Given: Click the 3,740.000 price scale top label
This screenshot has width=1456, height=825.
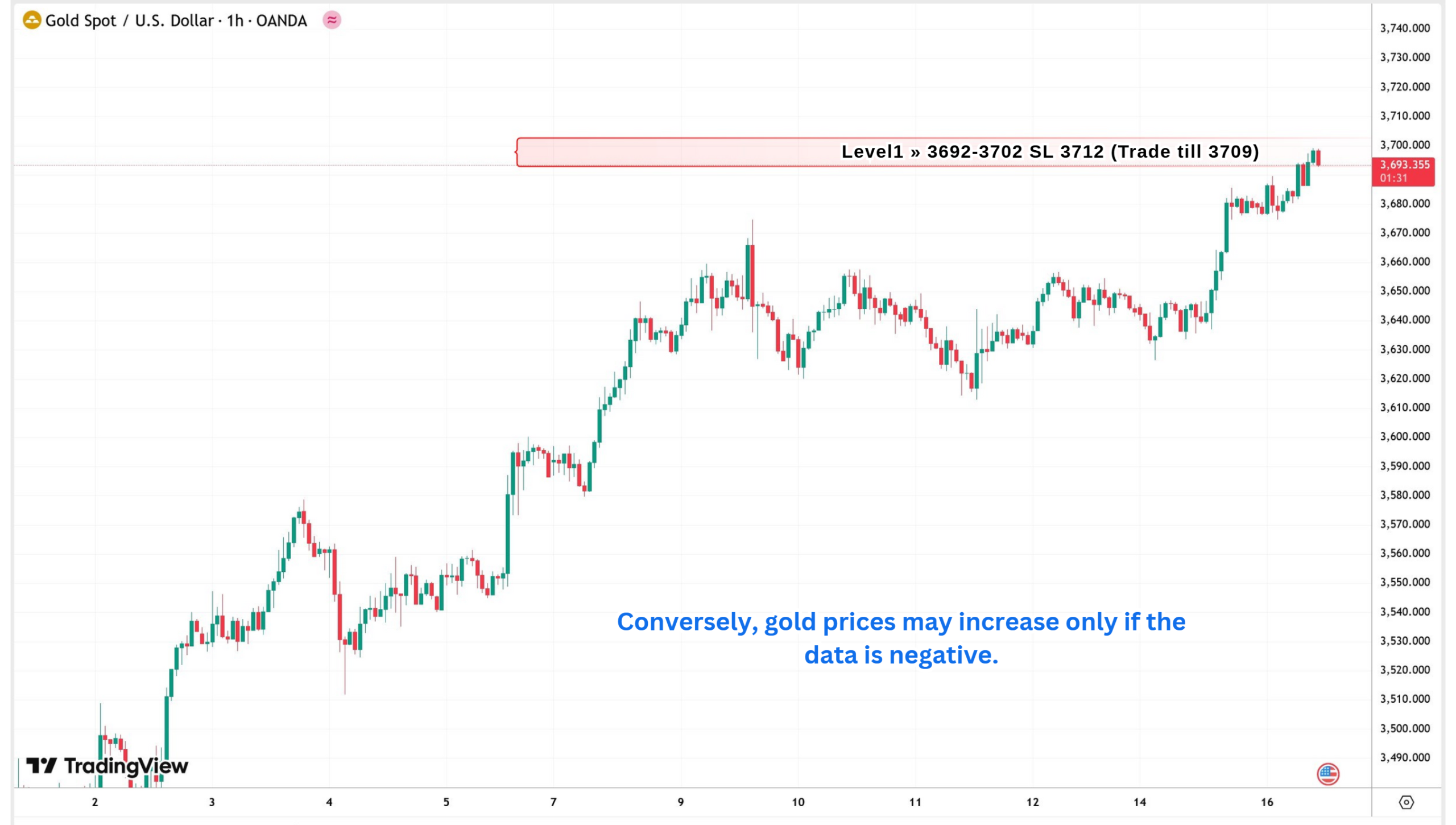Looking at the screenshot, I should tap(1404, 28).
